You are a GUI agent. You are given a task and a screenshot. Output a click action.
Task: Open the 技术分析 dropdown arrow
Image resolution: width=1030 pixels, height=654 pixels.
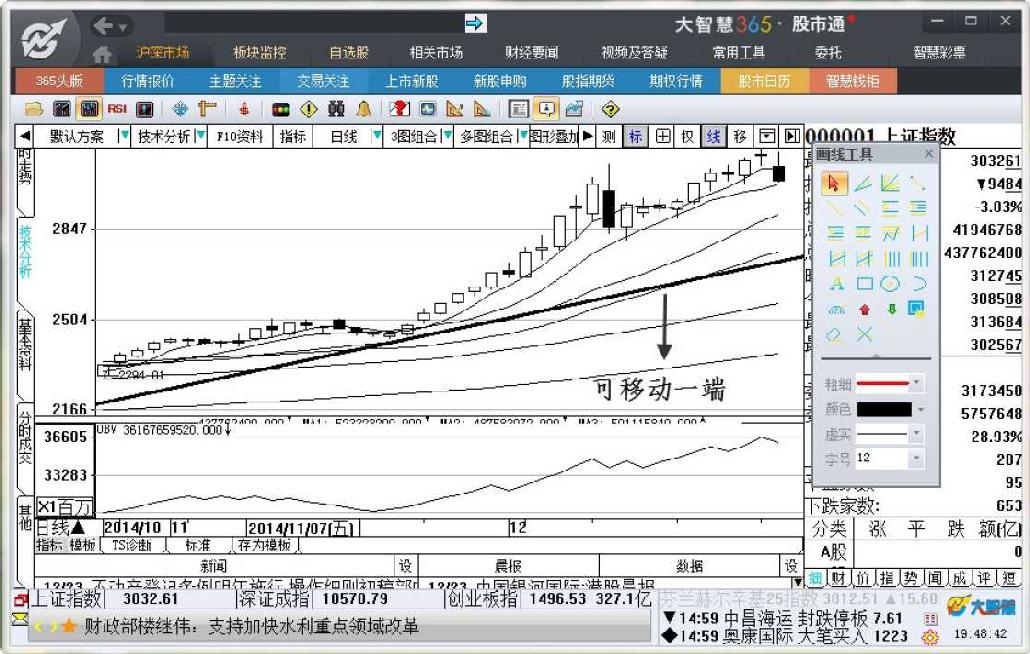[201, 136]
